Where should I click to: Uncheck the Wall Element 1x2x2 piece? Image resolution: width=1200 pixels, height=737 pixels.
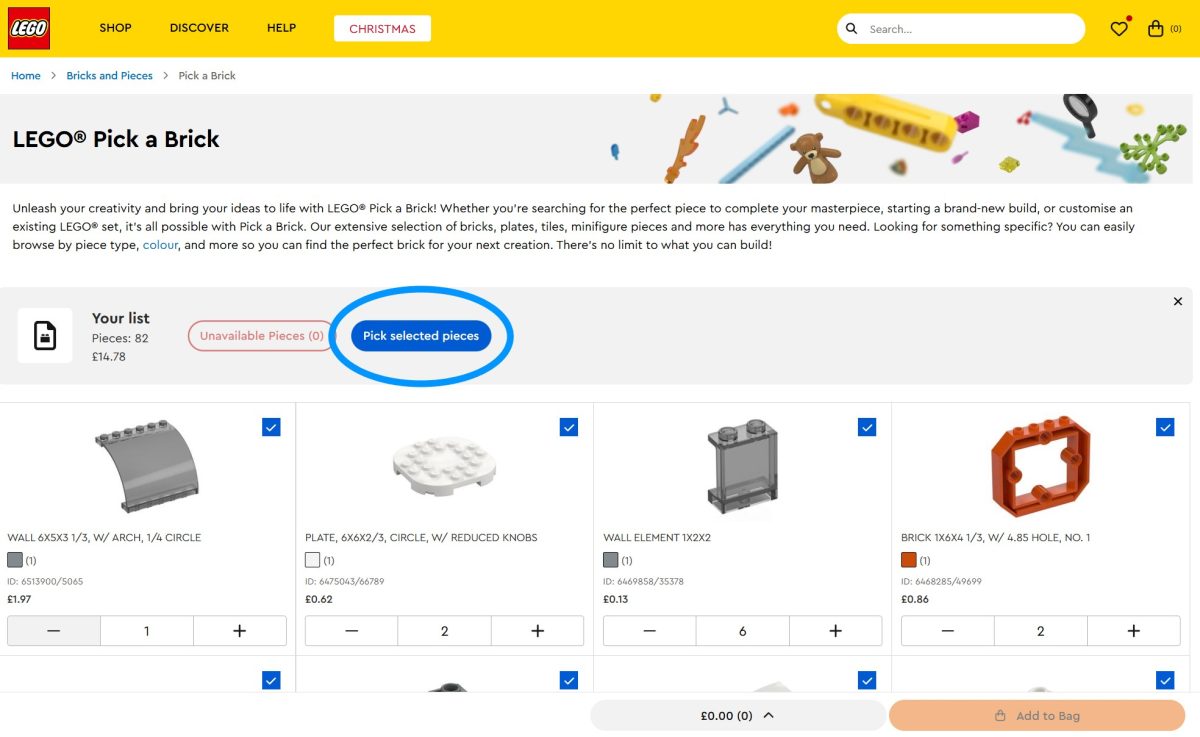coord(867,427)
